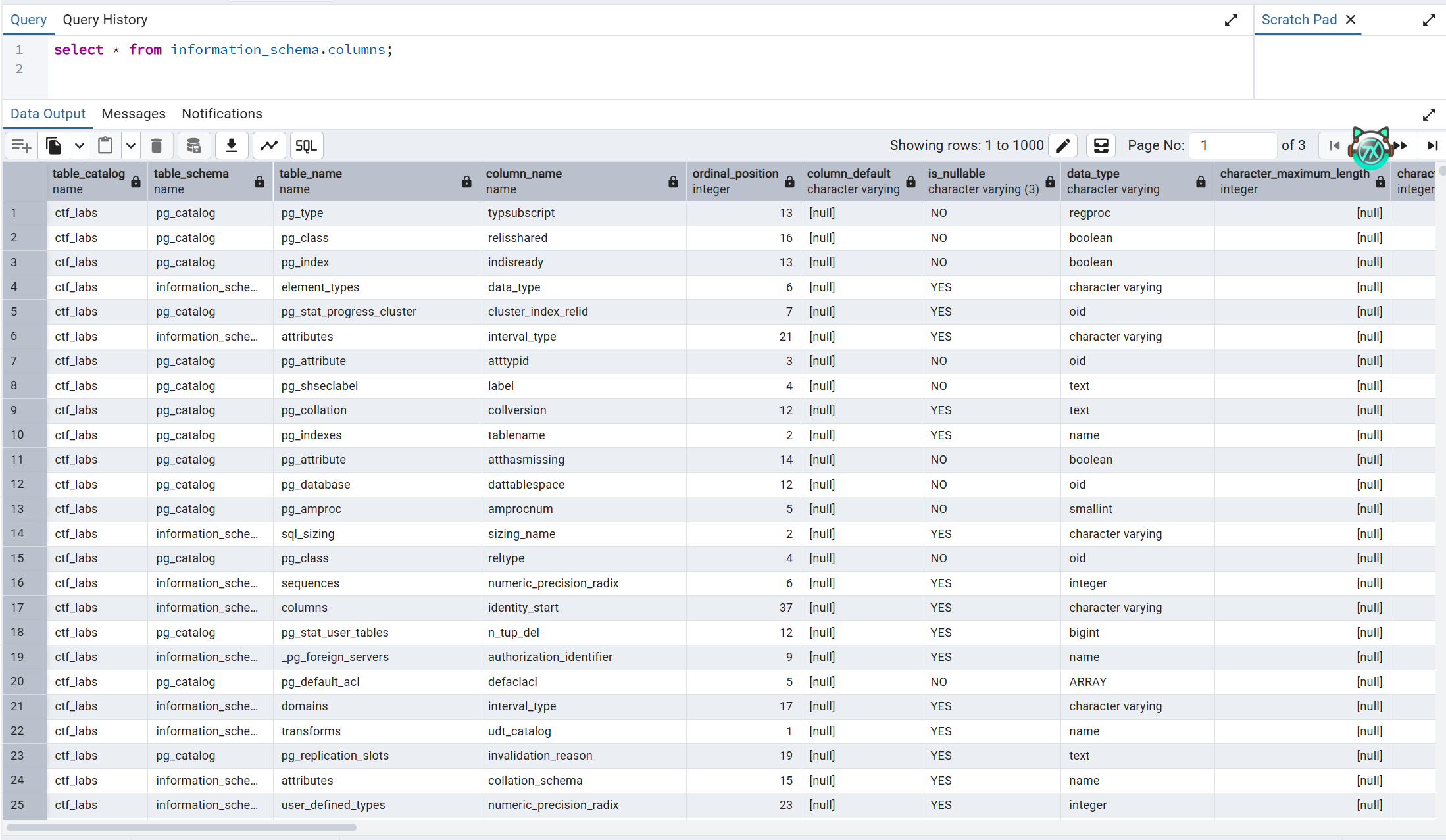Jump to the last results page
Viewport: 1446px width, 840px height.
1432,145
